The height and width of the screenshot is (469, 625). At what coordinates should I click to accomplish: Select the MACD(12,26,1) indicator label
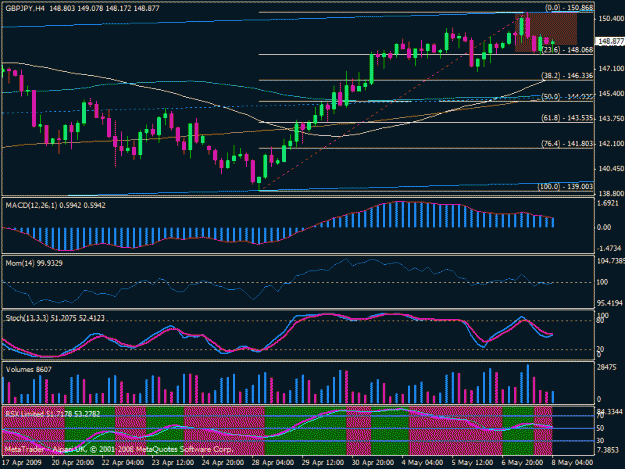coord(55,205)
